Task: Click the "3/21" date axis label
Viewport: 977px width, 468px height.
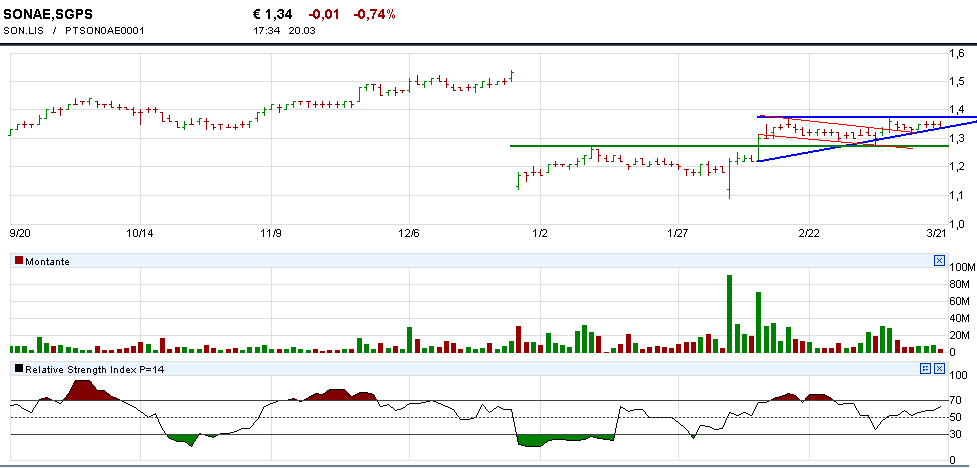Action: [x=936, y=233]
